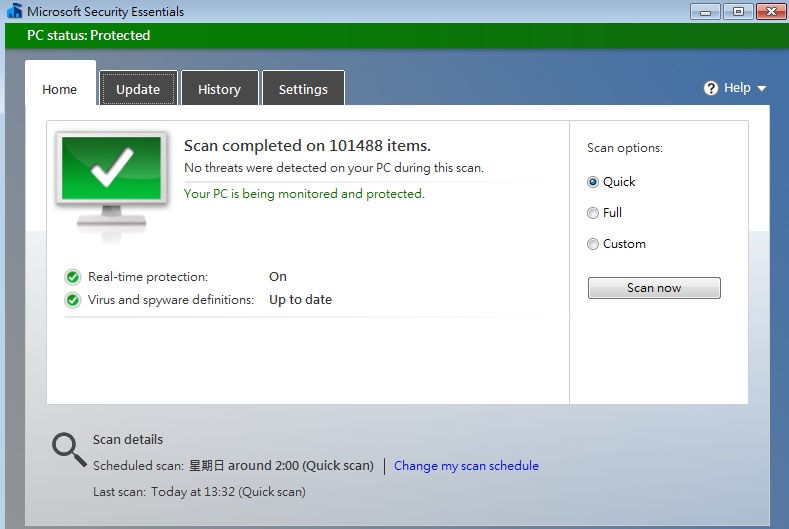Click the 'Scan options:' label
Image resolution: width=789 pixels, height=529 pixels.
tap(625, 148)
